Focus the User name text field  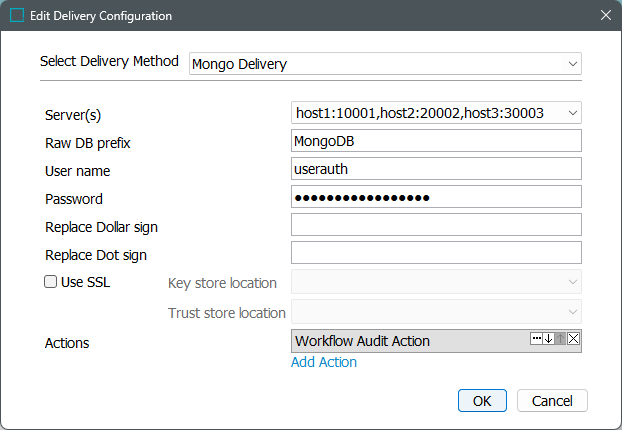pos(435,169)
